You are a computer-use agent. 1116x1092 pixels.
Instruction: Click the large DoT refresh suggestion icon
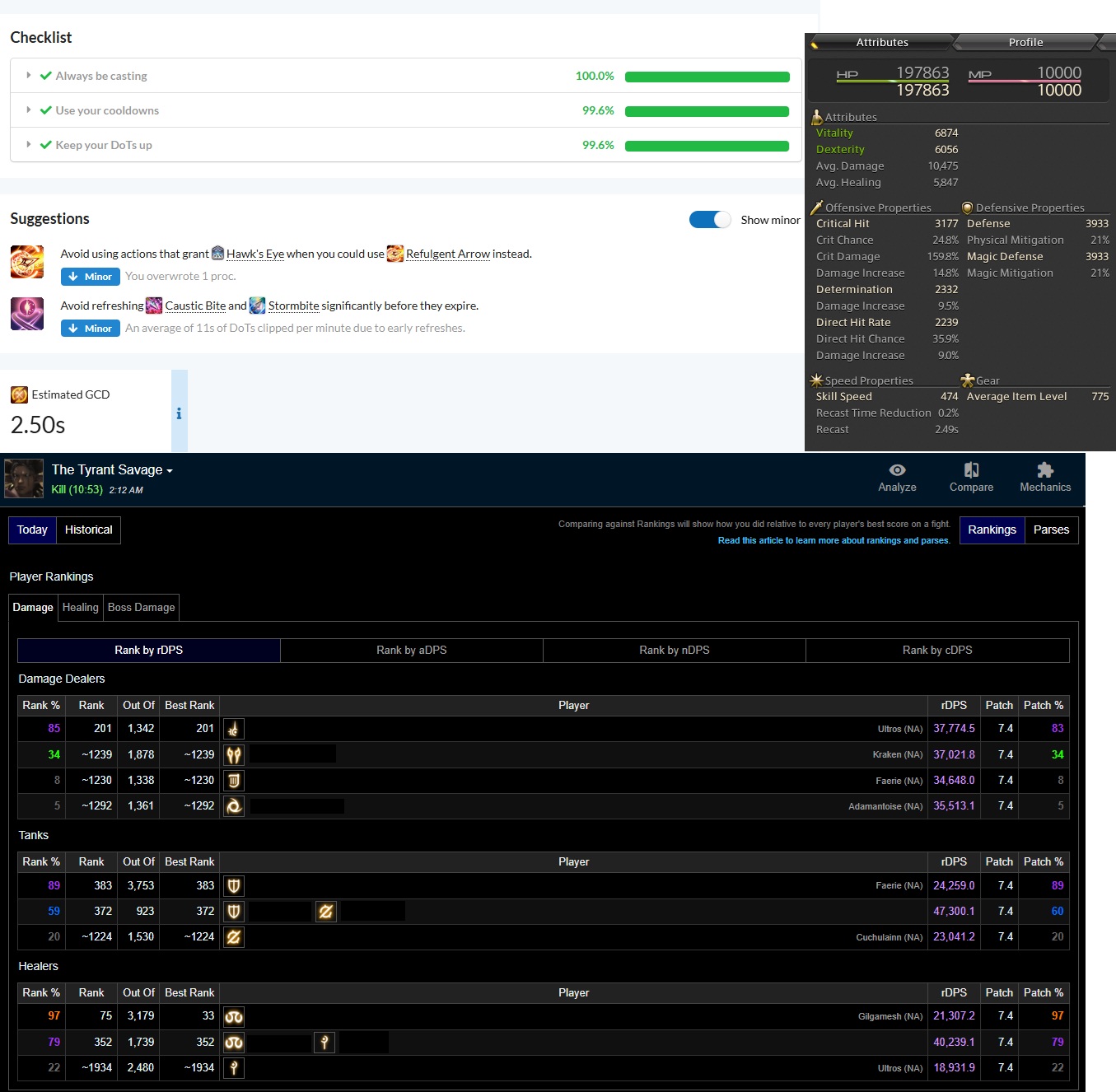point(27,314)
